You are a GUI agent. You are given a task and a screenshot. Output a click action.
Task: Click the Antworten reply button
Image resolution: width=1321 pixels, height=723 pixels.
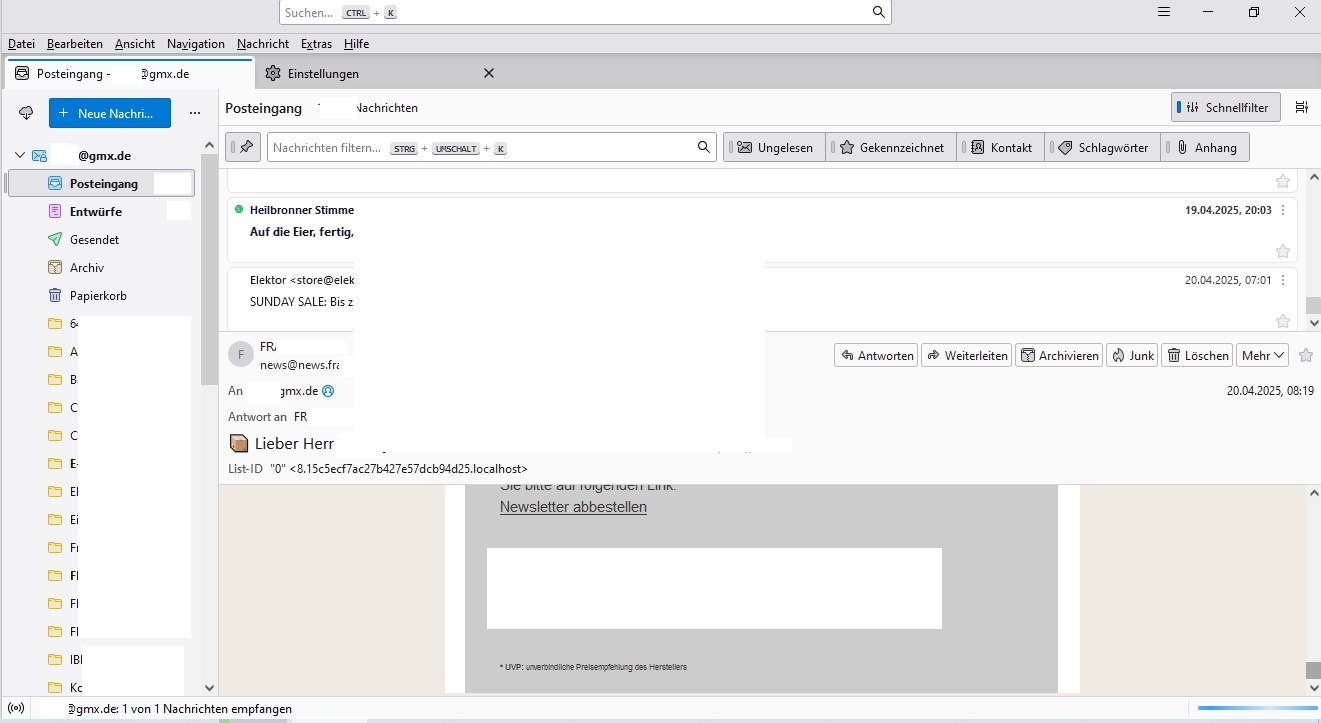click(876, 355)
